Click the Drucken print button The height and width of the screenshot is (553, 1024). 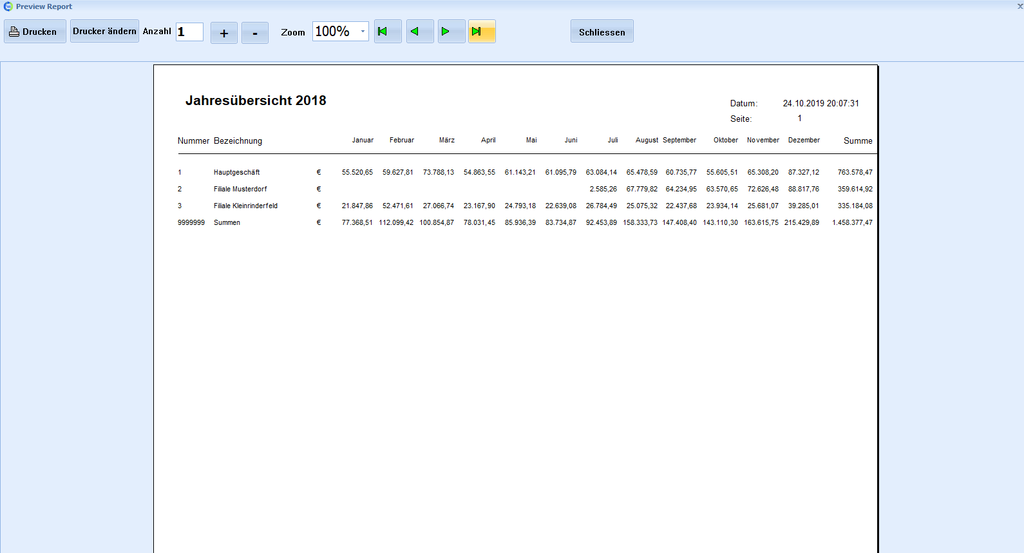coord(35,31)
